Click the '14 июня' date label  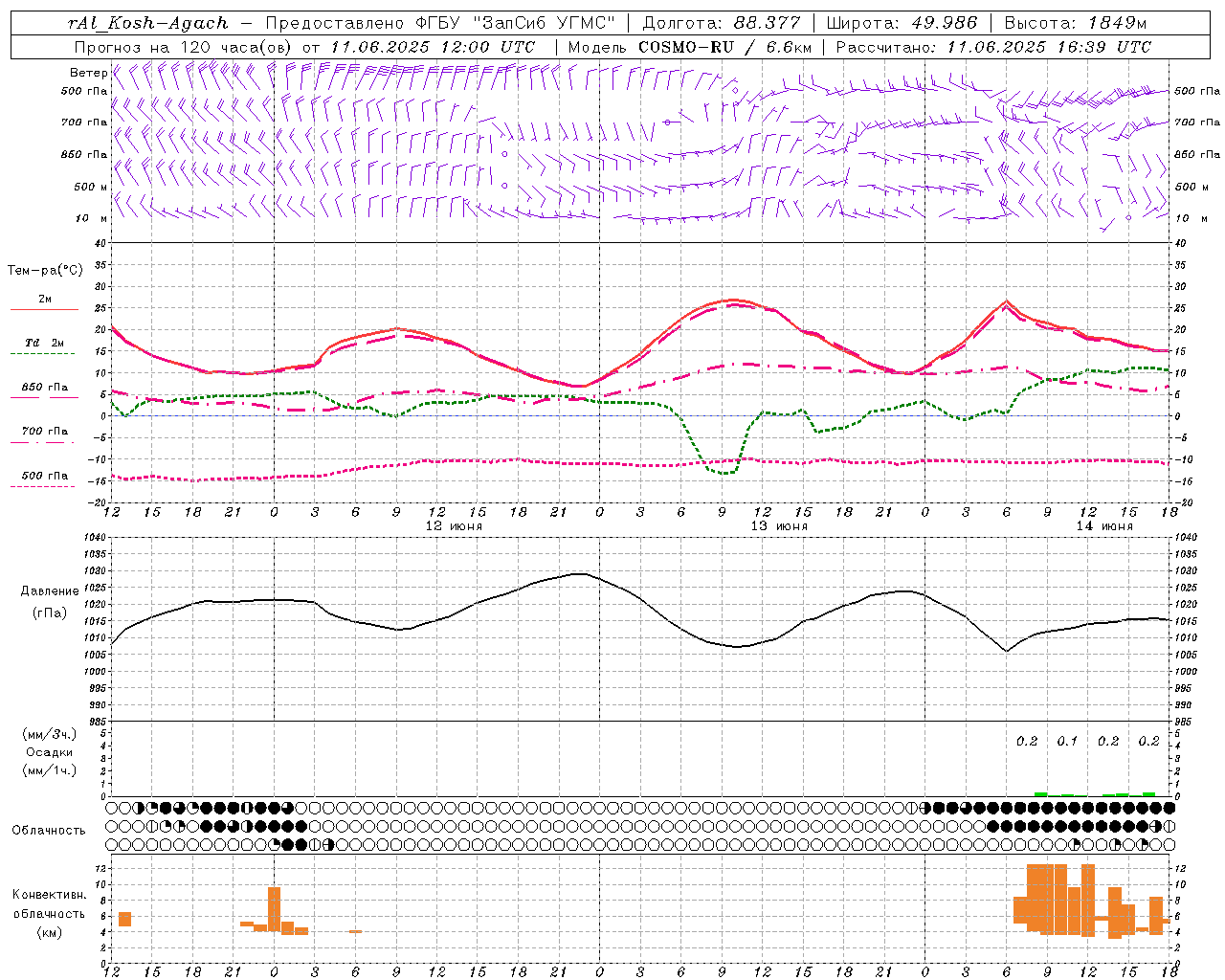(x=1104, y=526)
